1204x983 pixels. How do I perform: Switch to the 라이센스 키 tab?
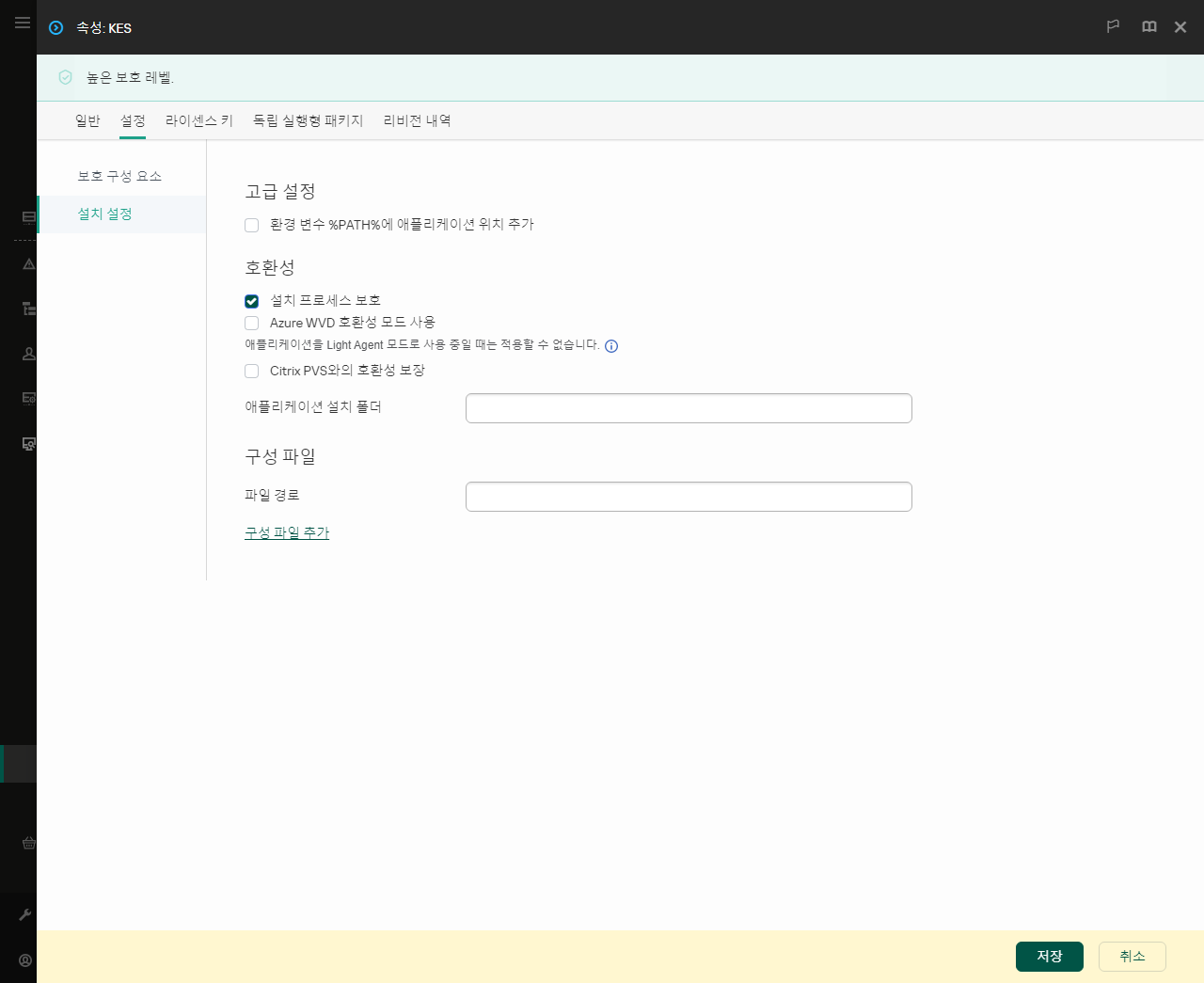[x=198, y=120]
